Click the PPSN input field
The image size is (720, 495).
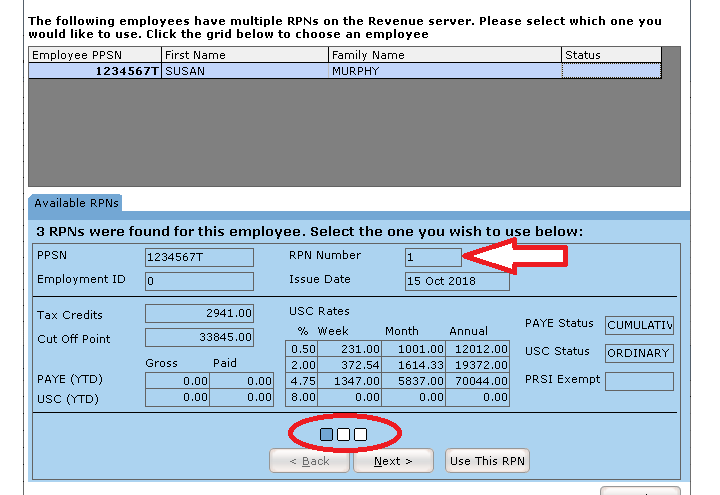click(199, 257)
